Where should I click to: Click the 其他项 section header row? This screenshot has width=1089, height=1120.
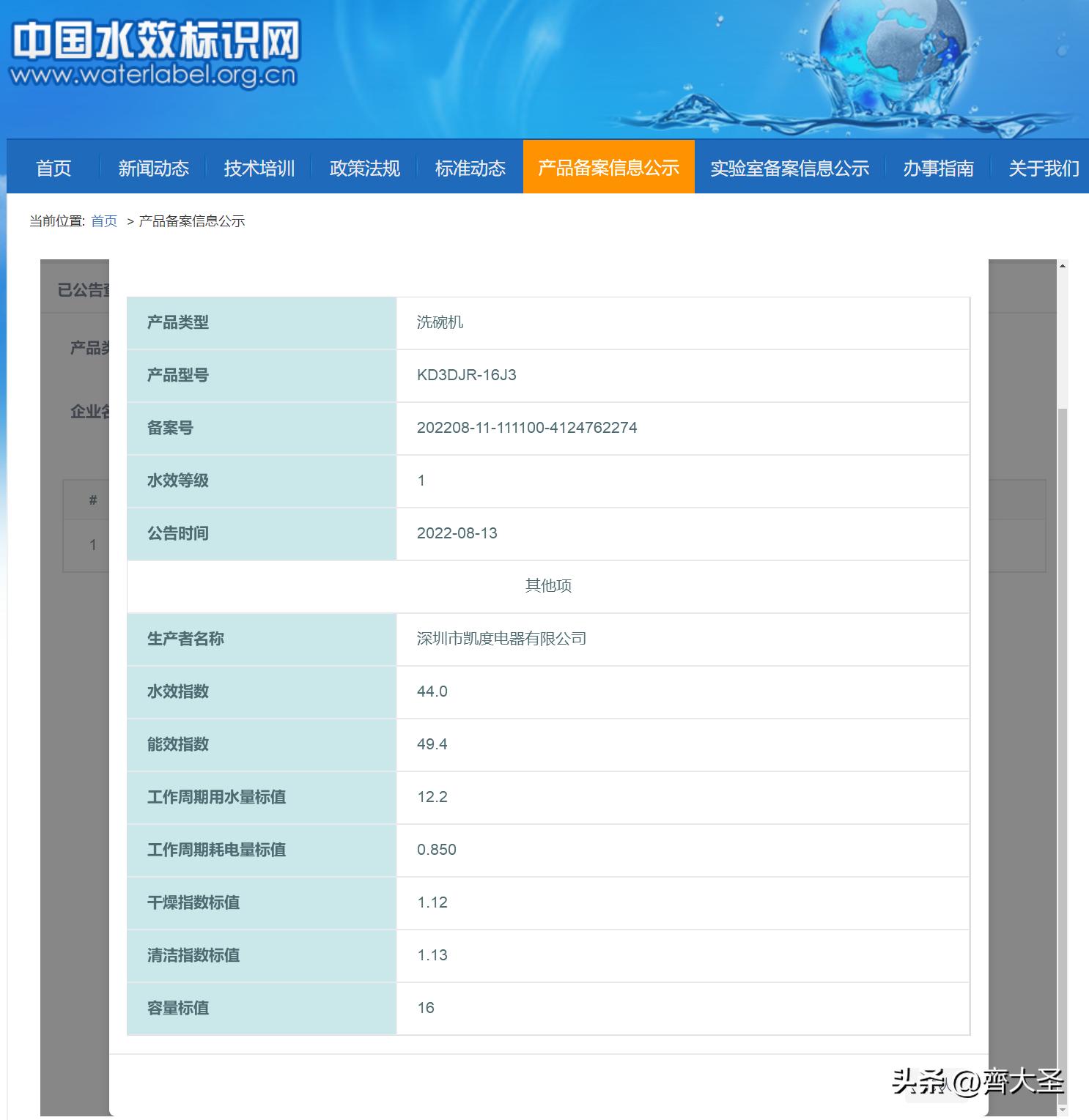[x=547, y=586]
